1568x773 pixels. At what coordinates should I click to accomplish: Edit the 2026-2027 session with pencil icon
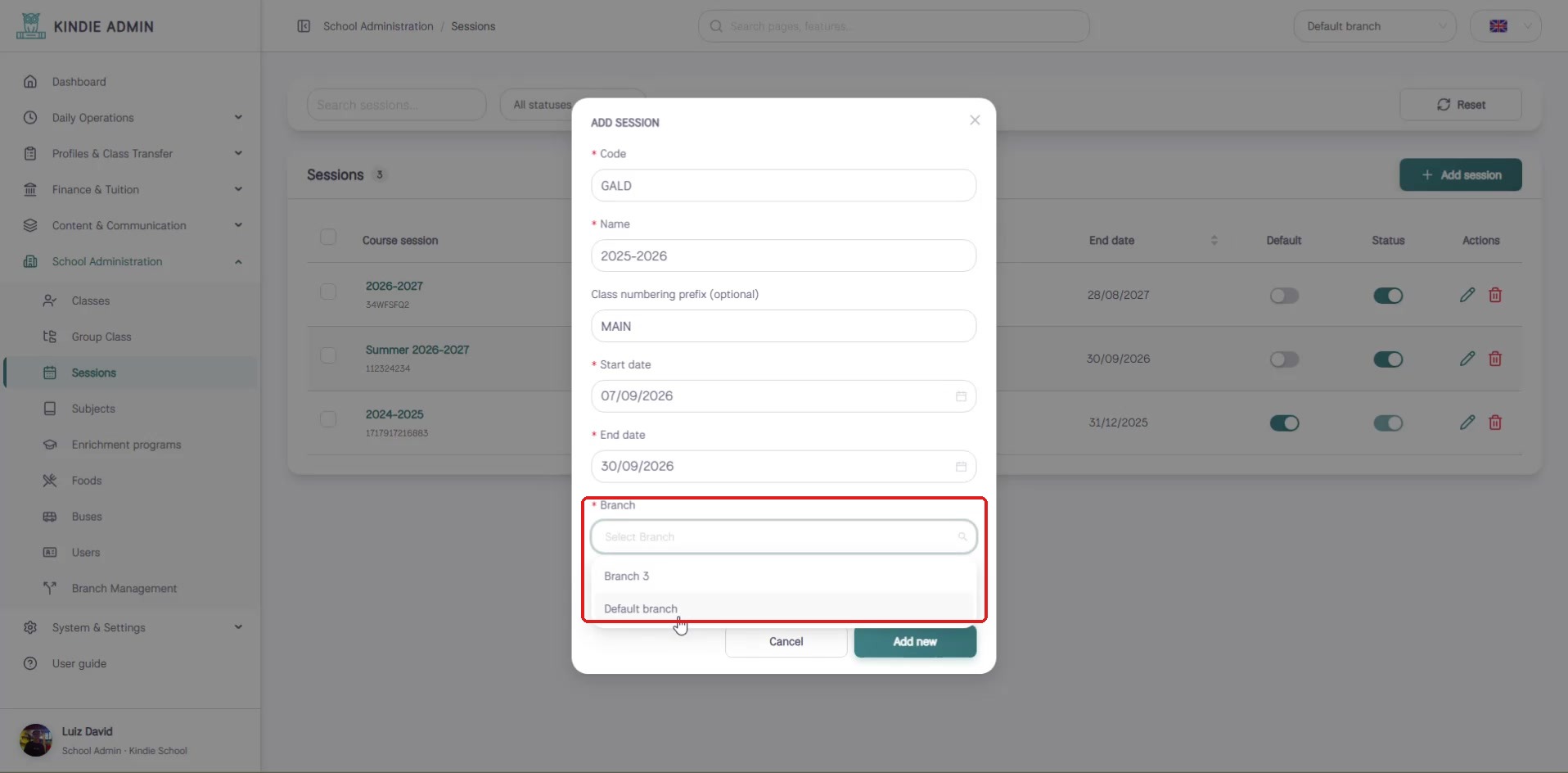point(1467,295)
